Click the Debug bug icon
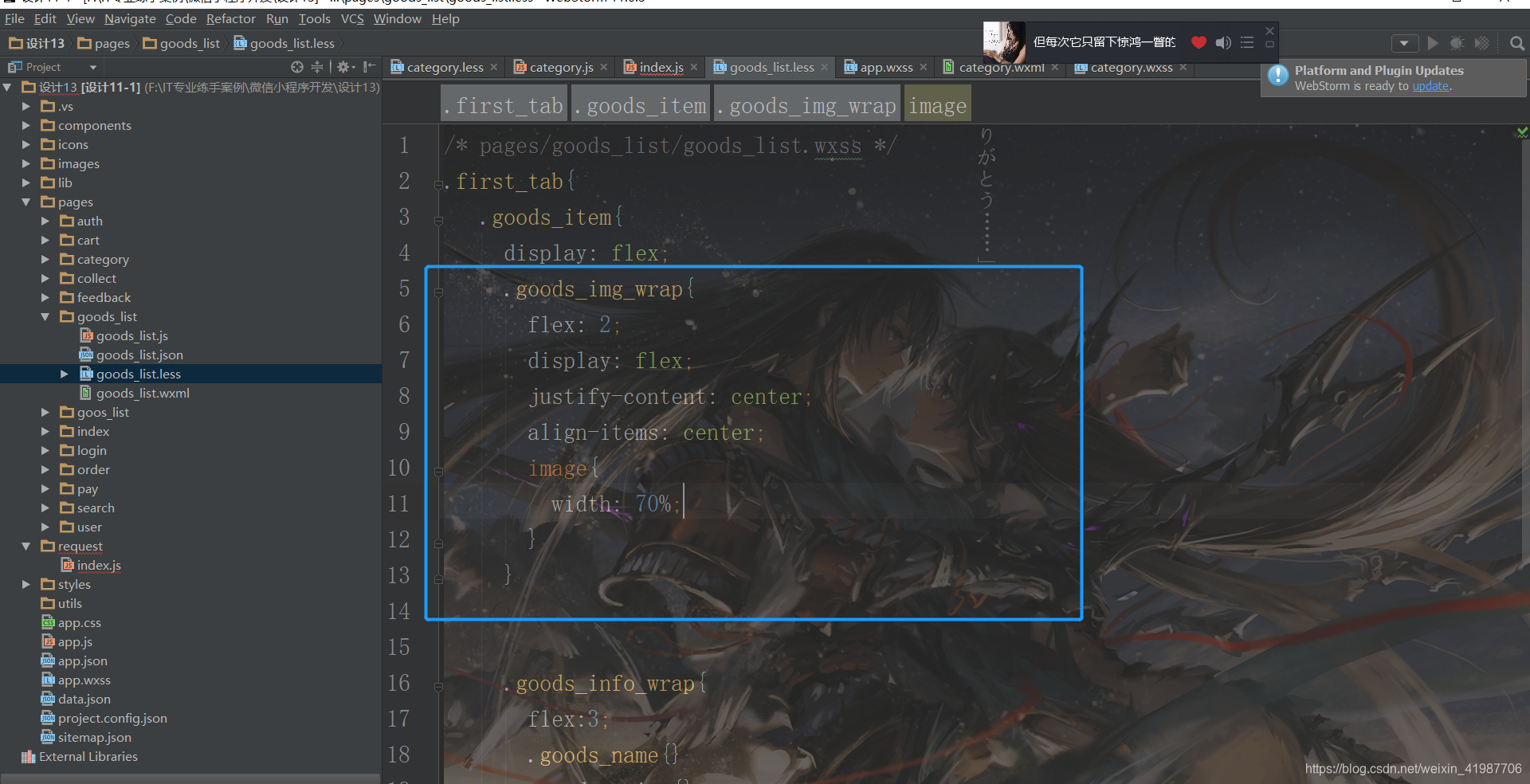Viewport: 1530px width, 784px height. point(1457,43)
